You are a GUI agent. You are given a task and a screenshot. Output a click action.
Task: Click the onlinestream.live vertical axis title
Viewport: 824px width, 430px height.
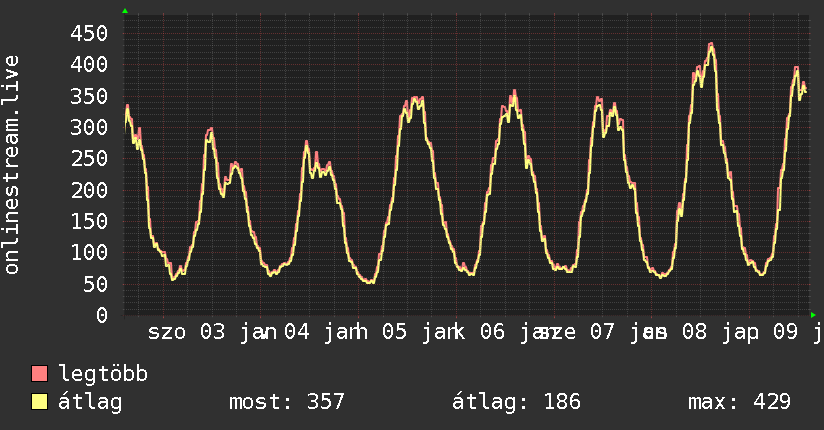click(x=11, y=165)
